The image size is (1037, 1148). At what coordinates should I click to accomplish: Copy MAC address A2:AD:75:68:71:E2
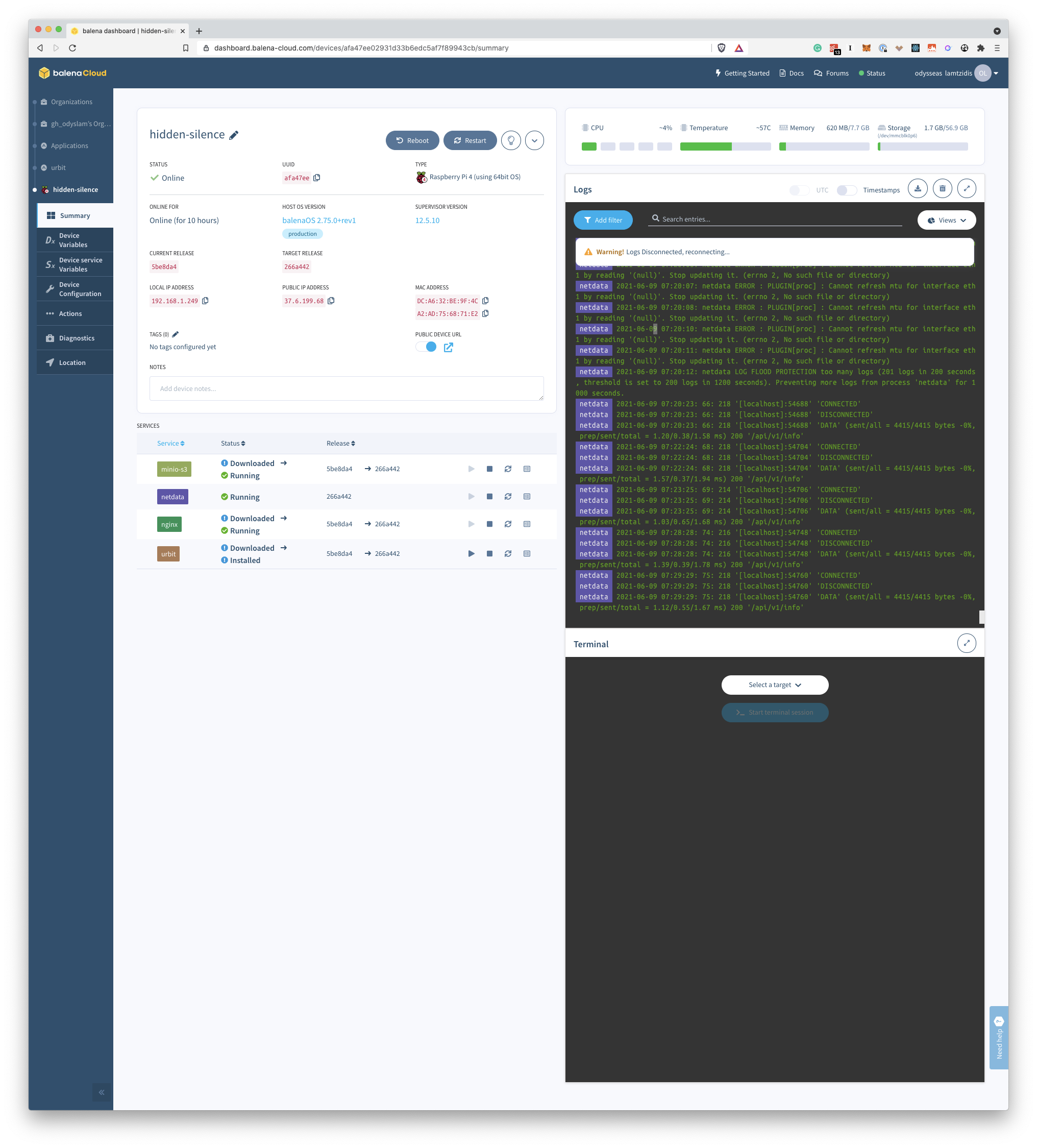485,313
